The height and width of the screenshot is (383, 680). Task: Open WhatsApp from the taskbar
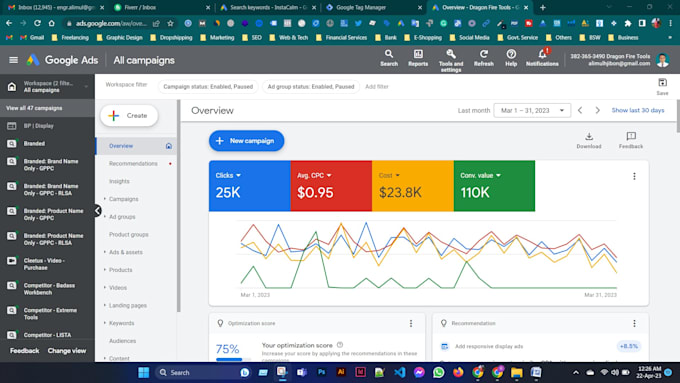438,372
